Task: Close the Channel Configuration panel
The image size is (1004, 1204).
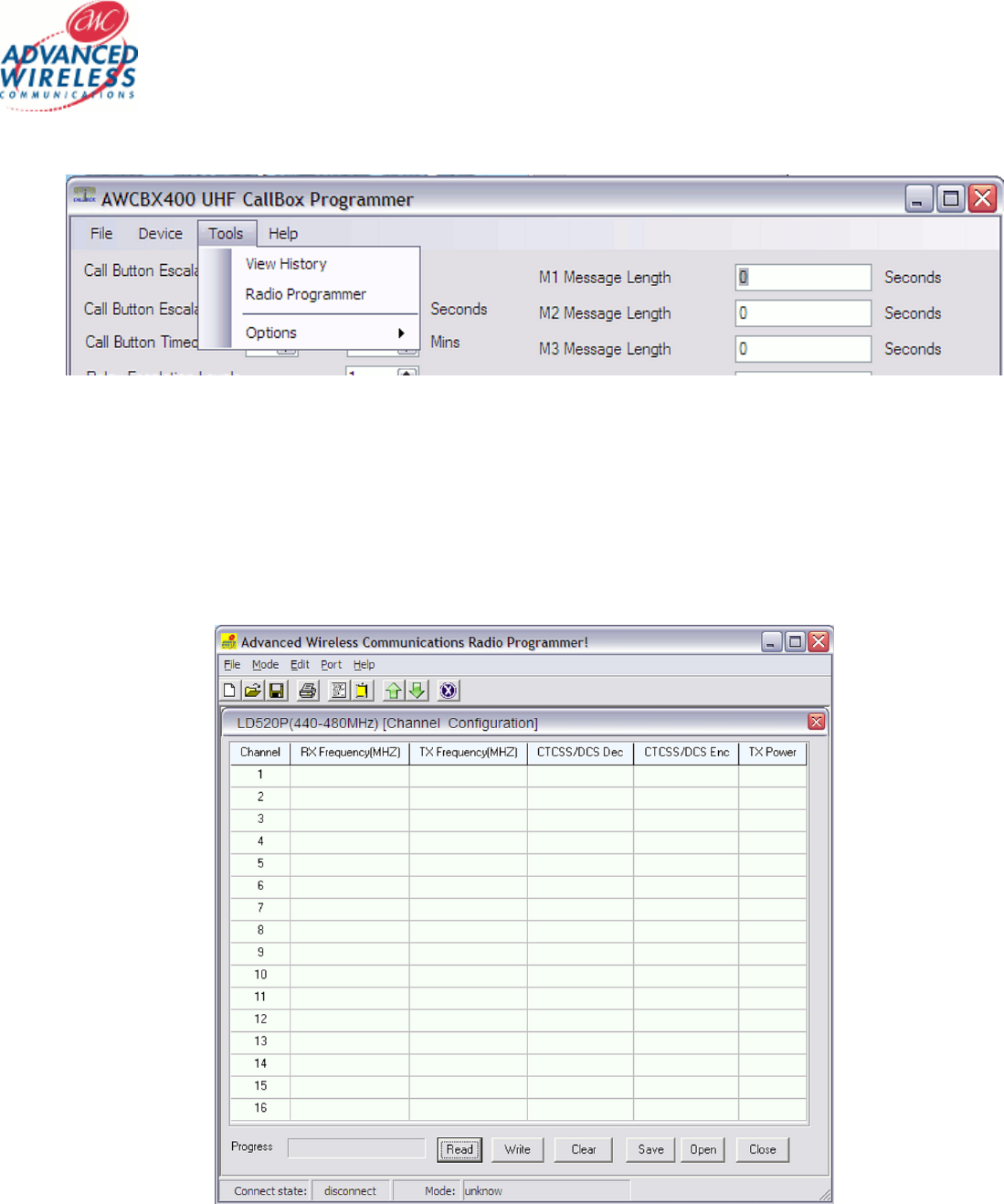Action: [817, 722]
